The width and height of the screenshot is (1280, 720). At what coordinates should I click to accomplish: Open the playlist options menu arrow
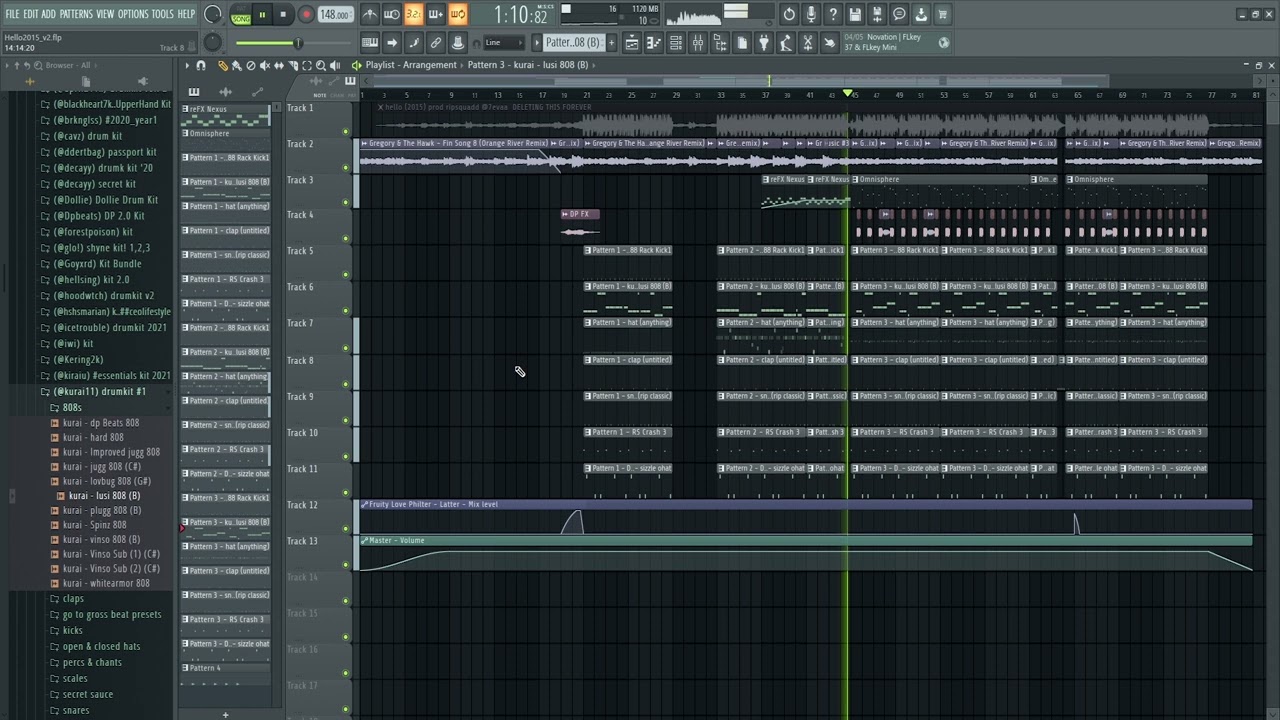[187, 65]
